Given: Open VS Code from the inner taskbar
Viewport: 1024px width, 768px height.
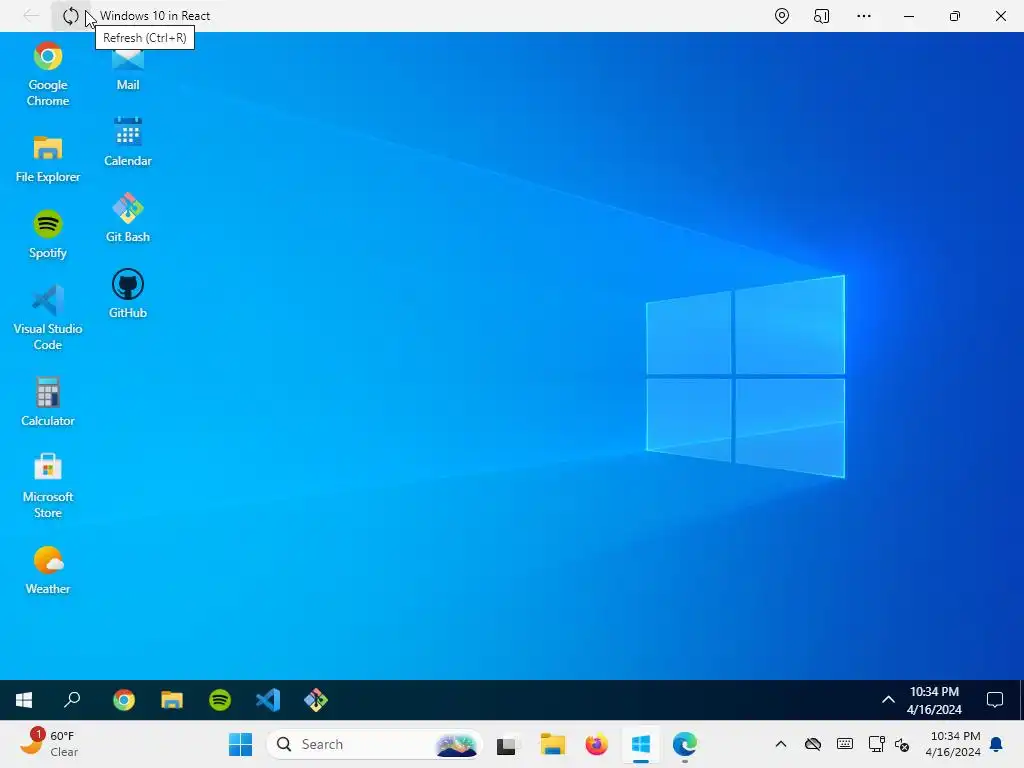Looking at the screenshot, I should pos(268,700).
